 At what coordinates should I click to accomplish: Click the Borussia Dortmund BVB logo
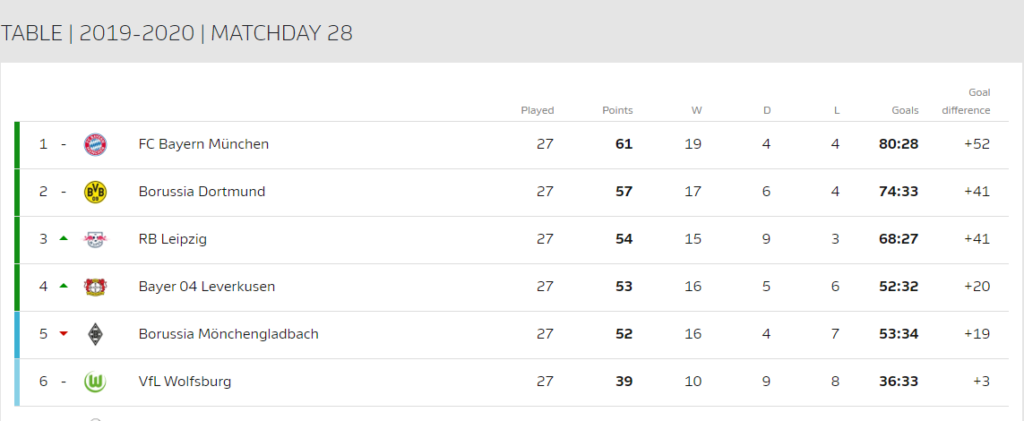click(x=95, y=192)
